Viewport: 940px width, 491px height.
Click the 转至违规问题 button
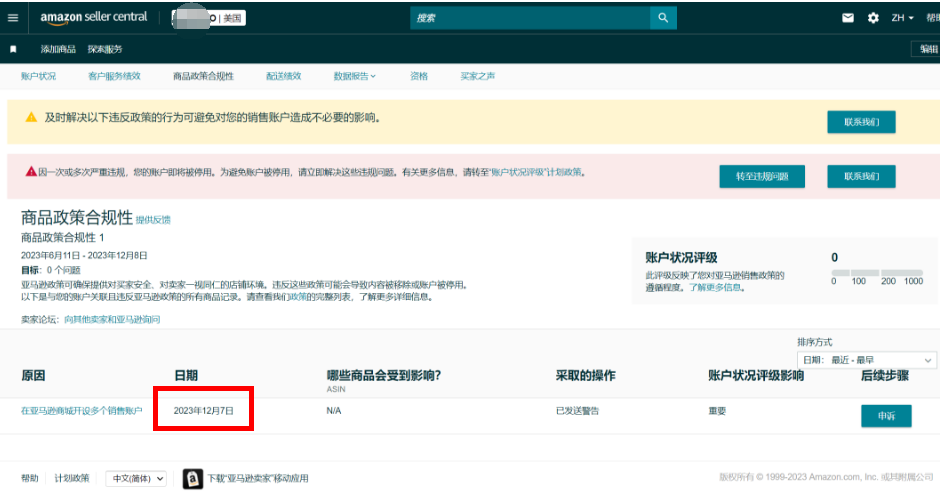click(x=762, y=176)
